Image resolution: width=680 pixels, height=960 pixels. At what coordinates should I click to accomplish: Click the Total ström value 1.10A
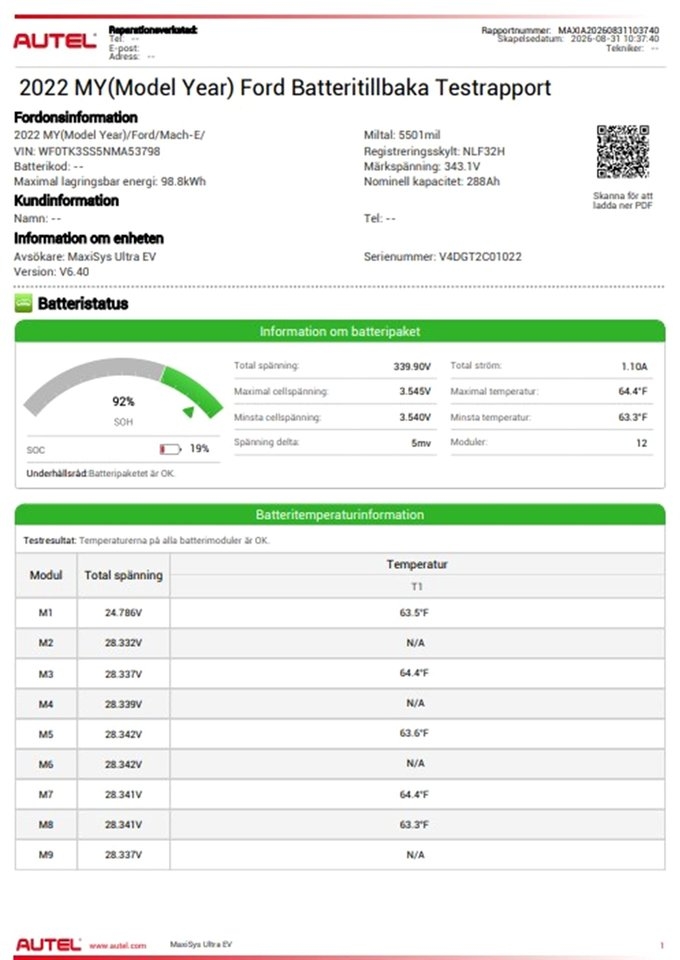(x=634, y=366)
